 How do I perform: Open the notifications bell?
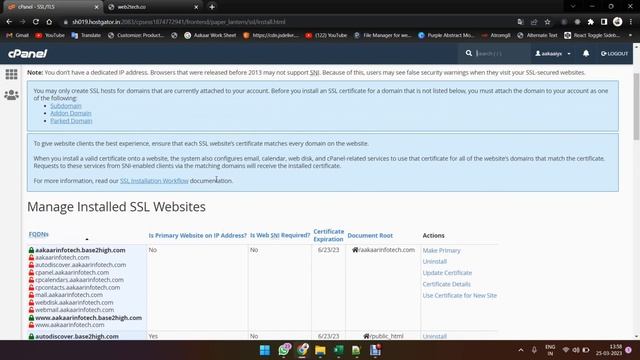click(586, 53)
